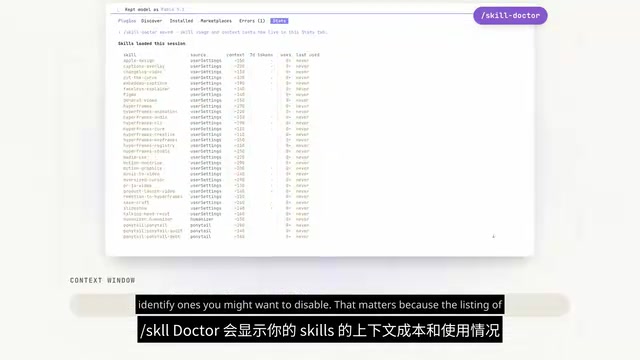640x360 pixels.
Task: Select the highlighted Stats tab
Action: [279, 21]
